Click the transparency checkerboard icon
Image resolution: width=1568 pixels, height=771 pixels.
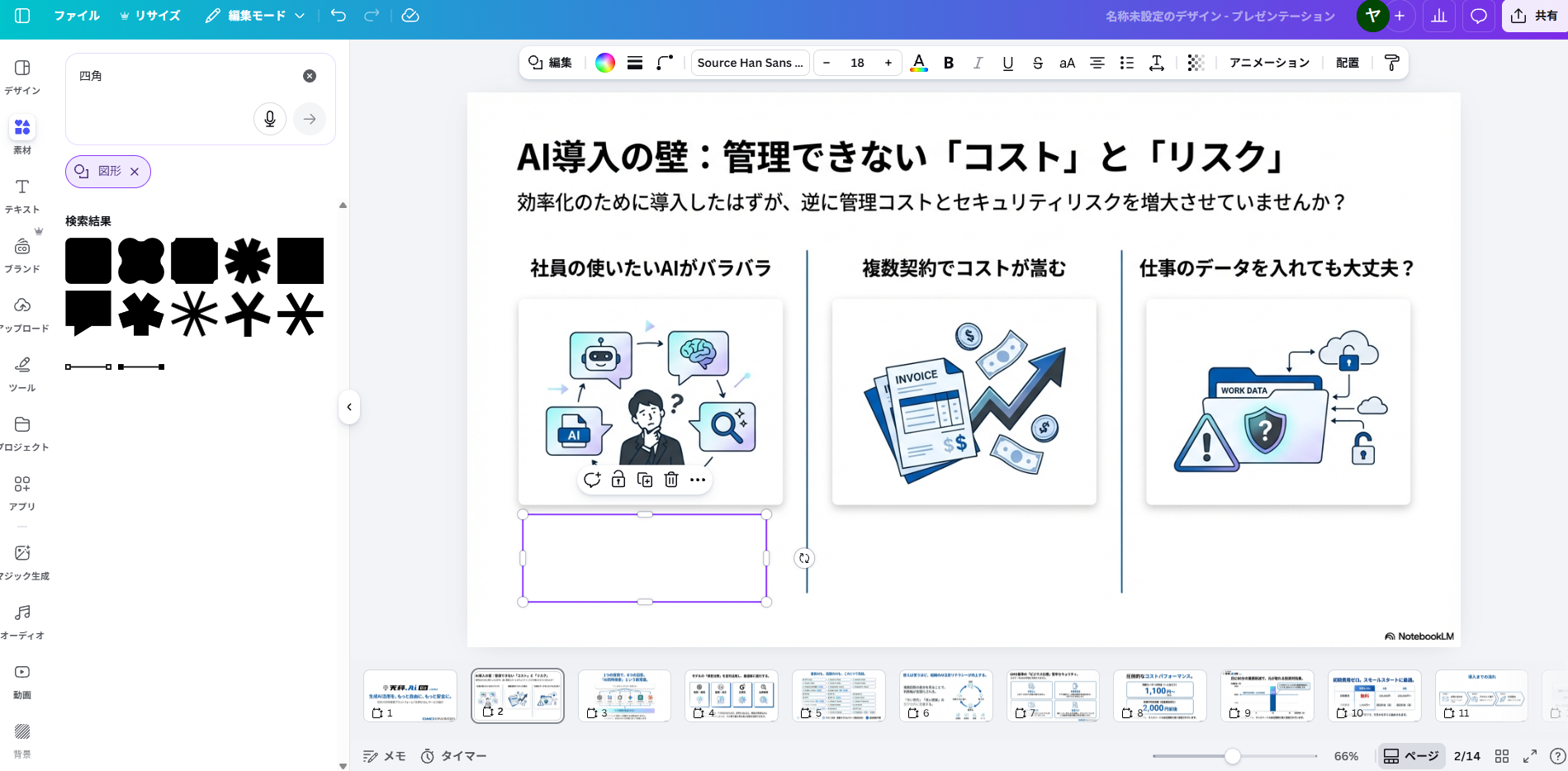point(1196,63)
